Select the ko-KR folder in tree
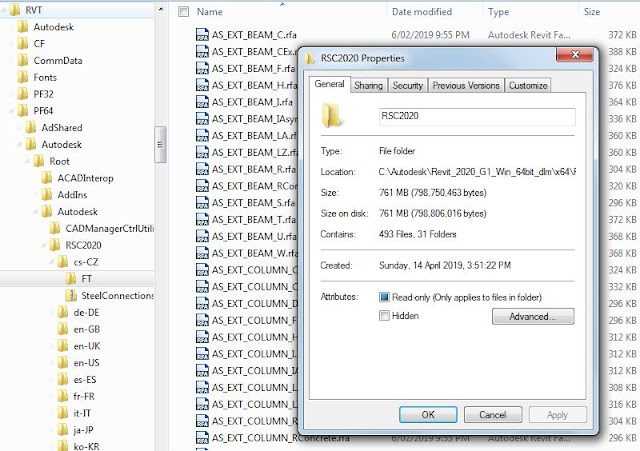The image size is (640, 451). pyautogui.click(x=86, y=446)
